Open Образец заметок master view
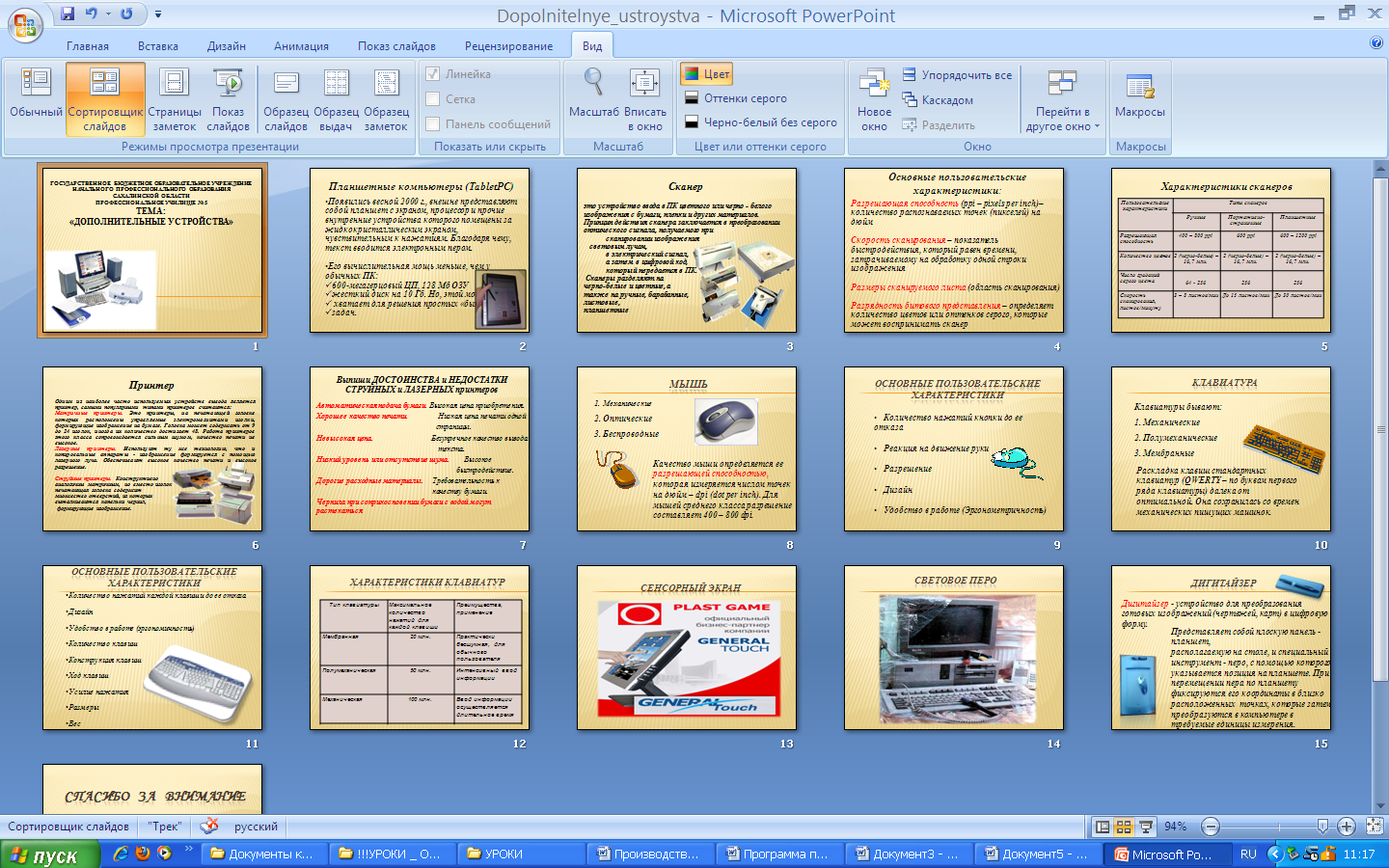 click(x=387, y=98)
